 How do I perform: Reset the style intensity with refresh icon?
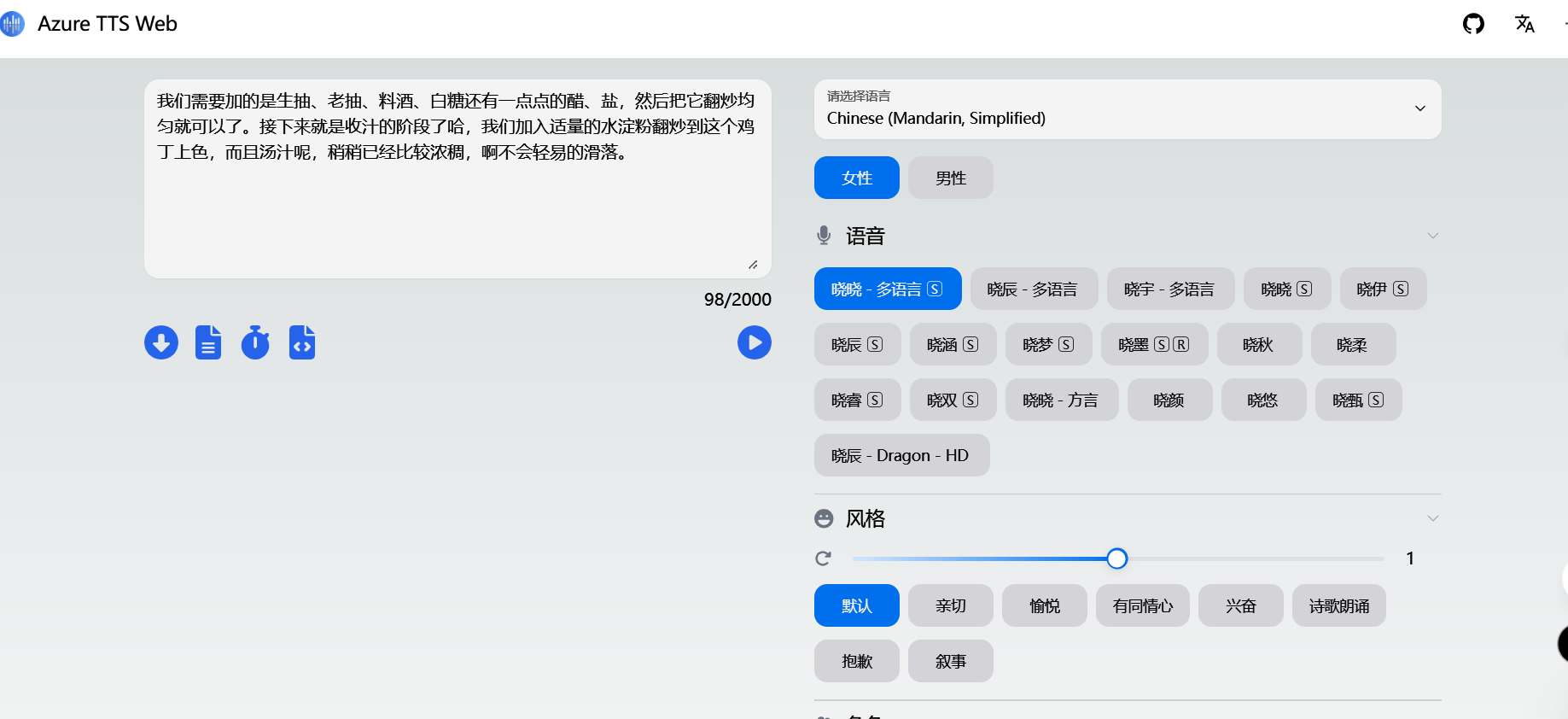tap(824, 558)
